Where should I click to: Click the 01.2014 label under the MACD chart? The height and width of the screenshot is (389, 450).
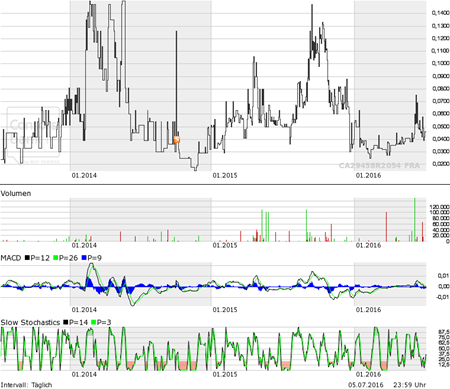point(84,310)
